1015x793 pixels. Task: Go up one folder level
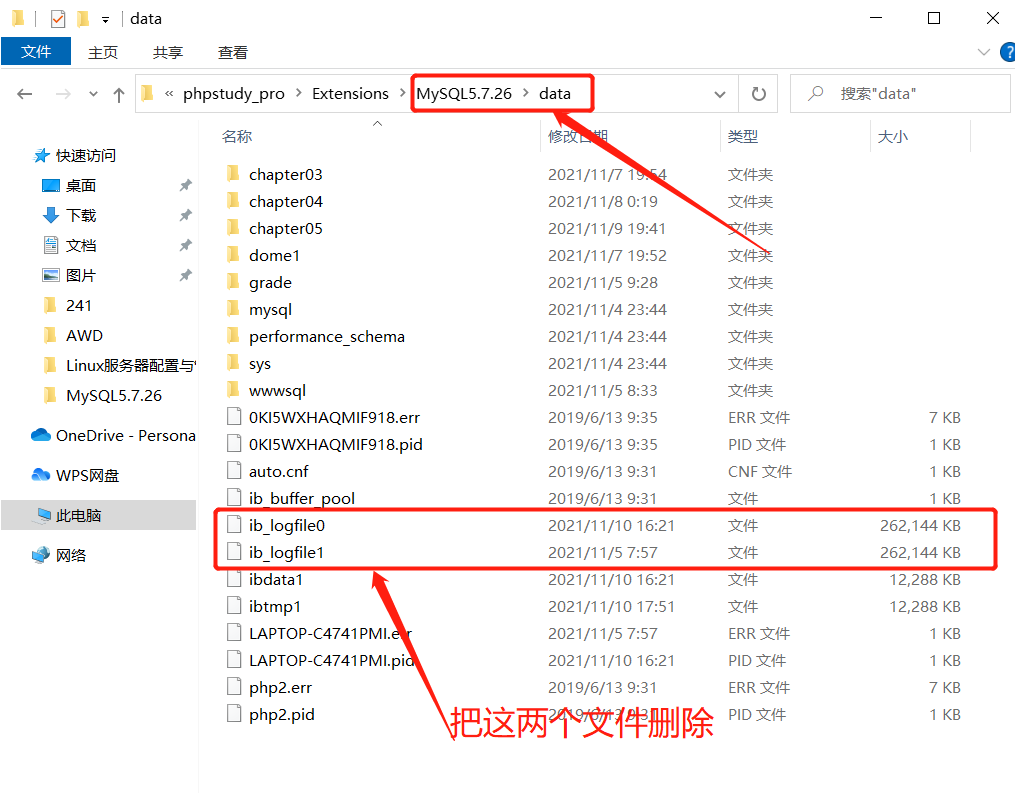pos(118,95)
